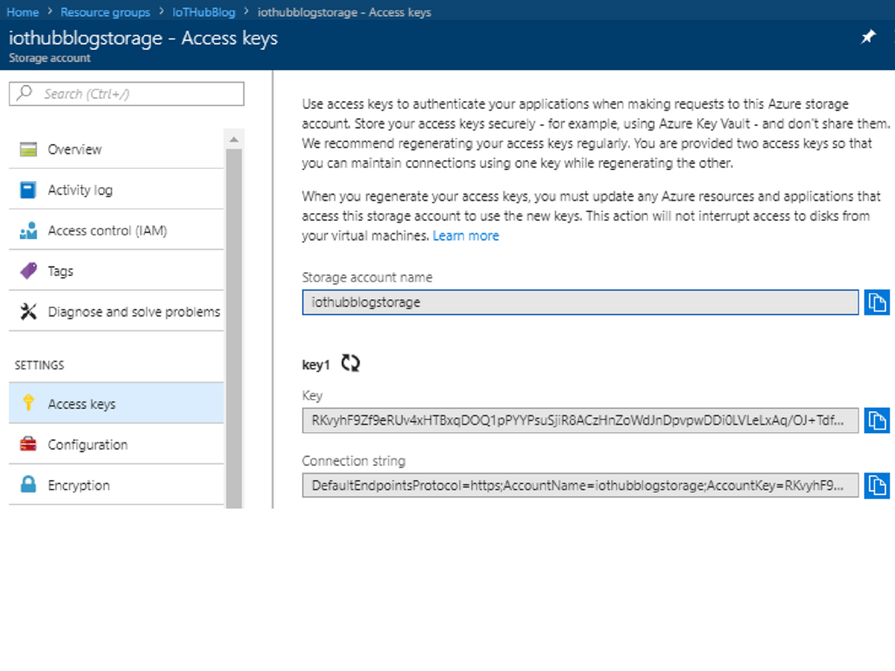The width and height of the screenshot is (895, 671).
Task: Click the page title iothubblogstorage - Access keys
Action: point(143,38)
